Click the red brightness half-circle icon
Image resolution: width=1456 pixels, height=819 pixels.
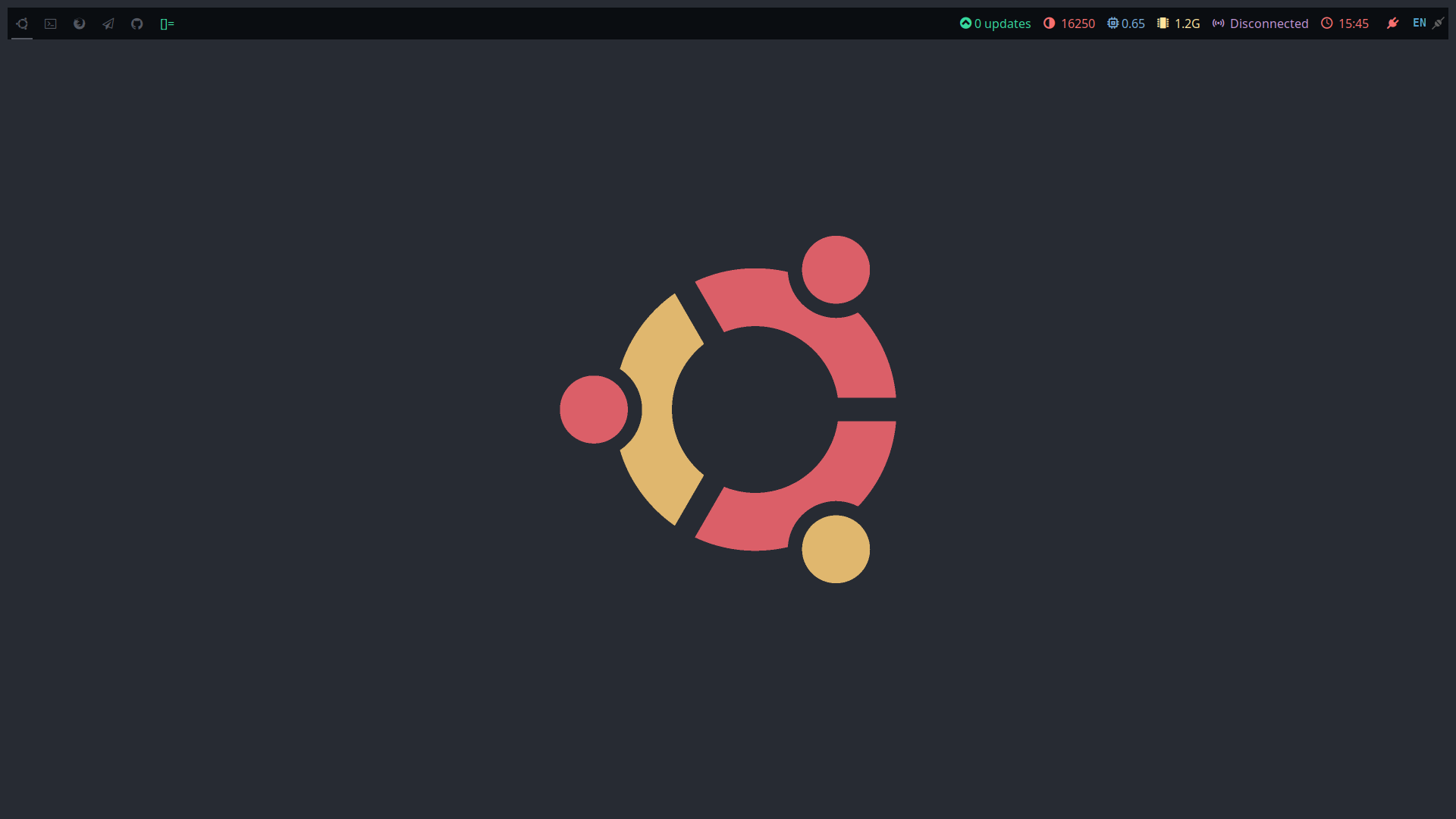click(1049, 23)
